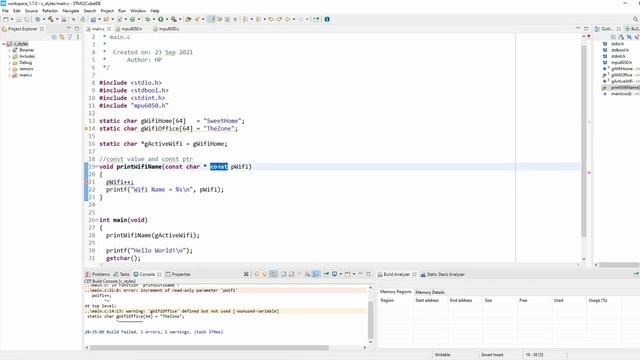Click the Save toolbar icon
The width and height of the screenshot is (640, 360).
19,19
